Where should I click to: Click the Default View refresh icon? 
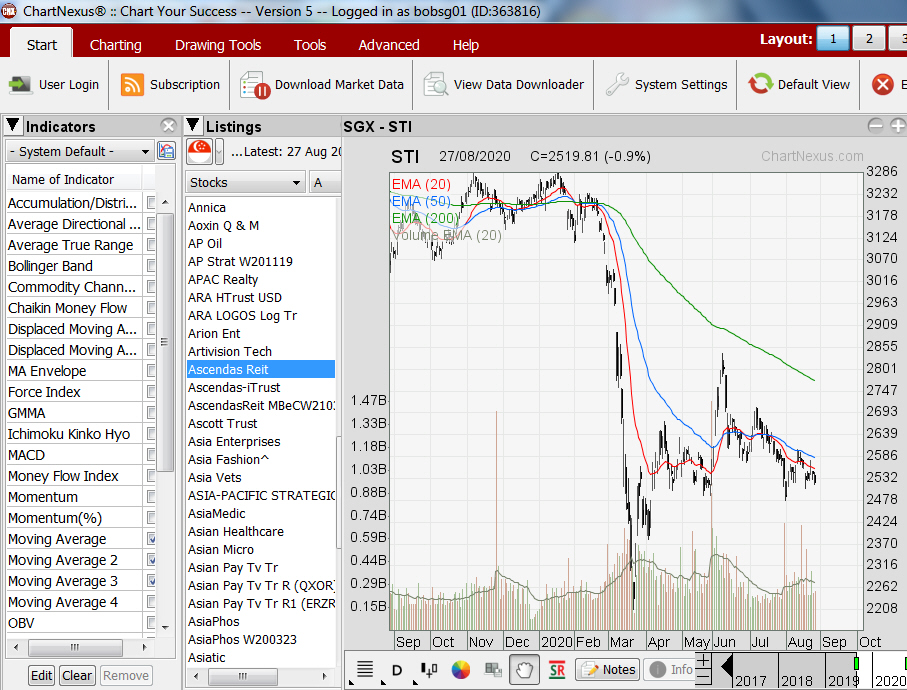[x=760, y=84]
